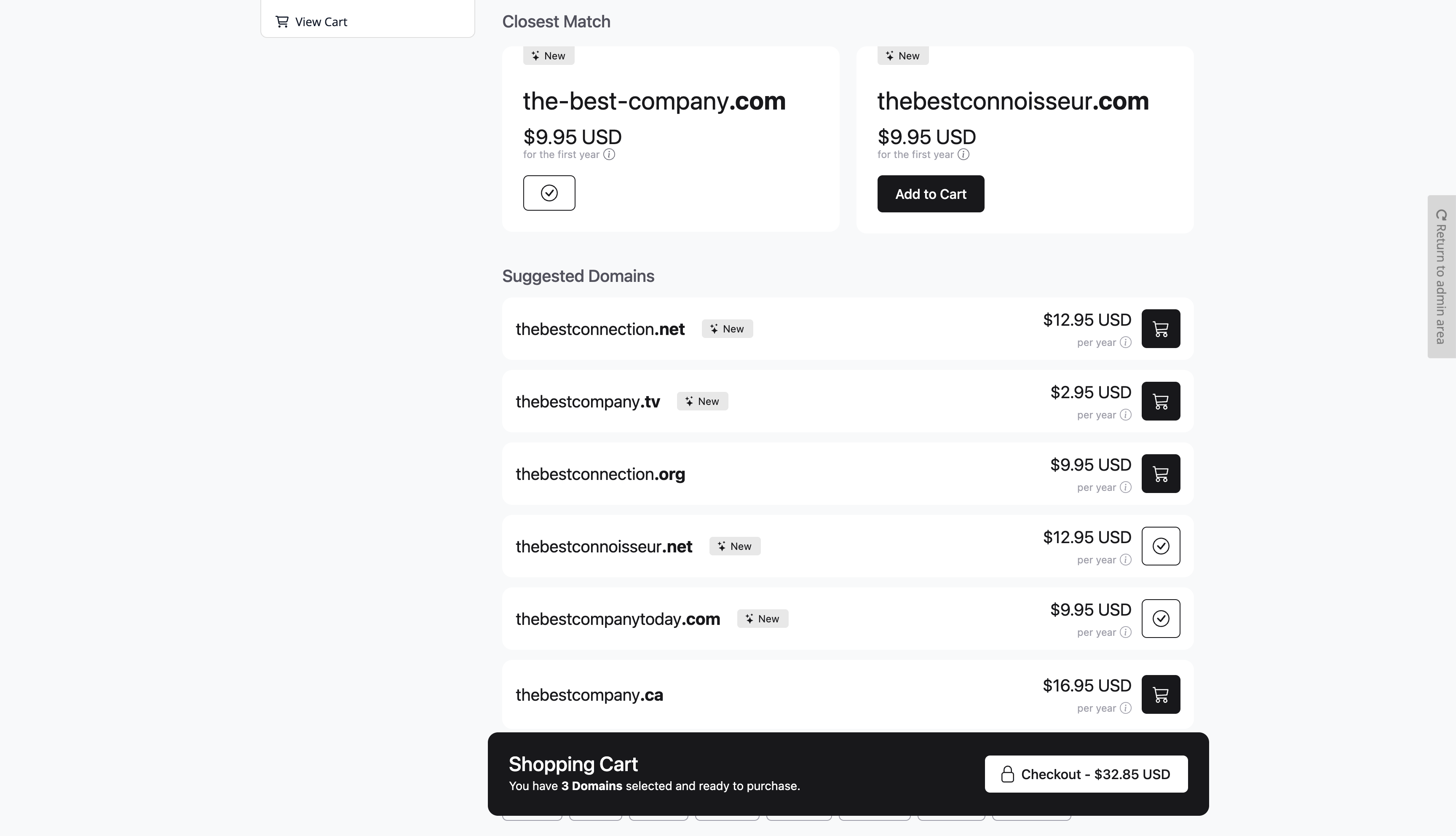The height and width of the screenshot is (836, 1456).
Task: Proceed to Checkout - $32.85 USD
Action: click(1086, 774)
